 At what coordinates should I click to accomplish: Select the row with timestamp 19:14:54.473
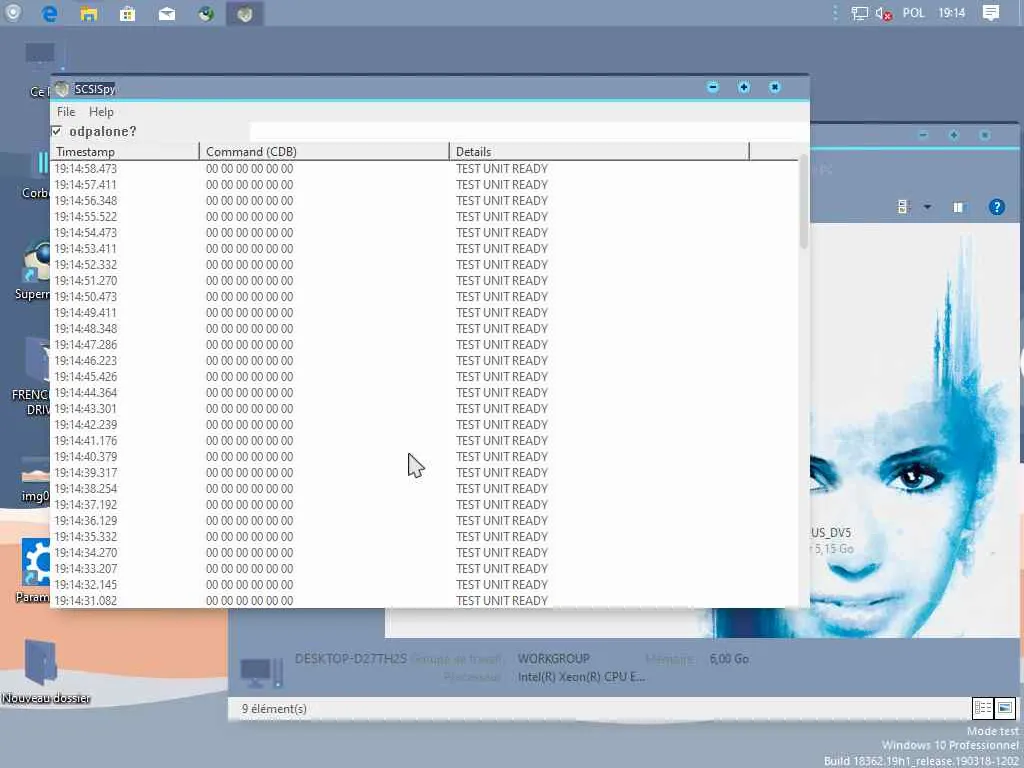click(424, 232)
